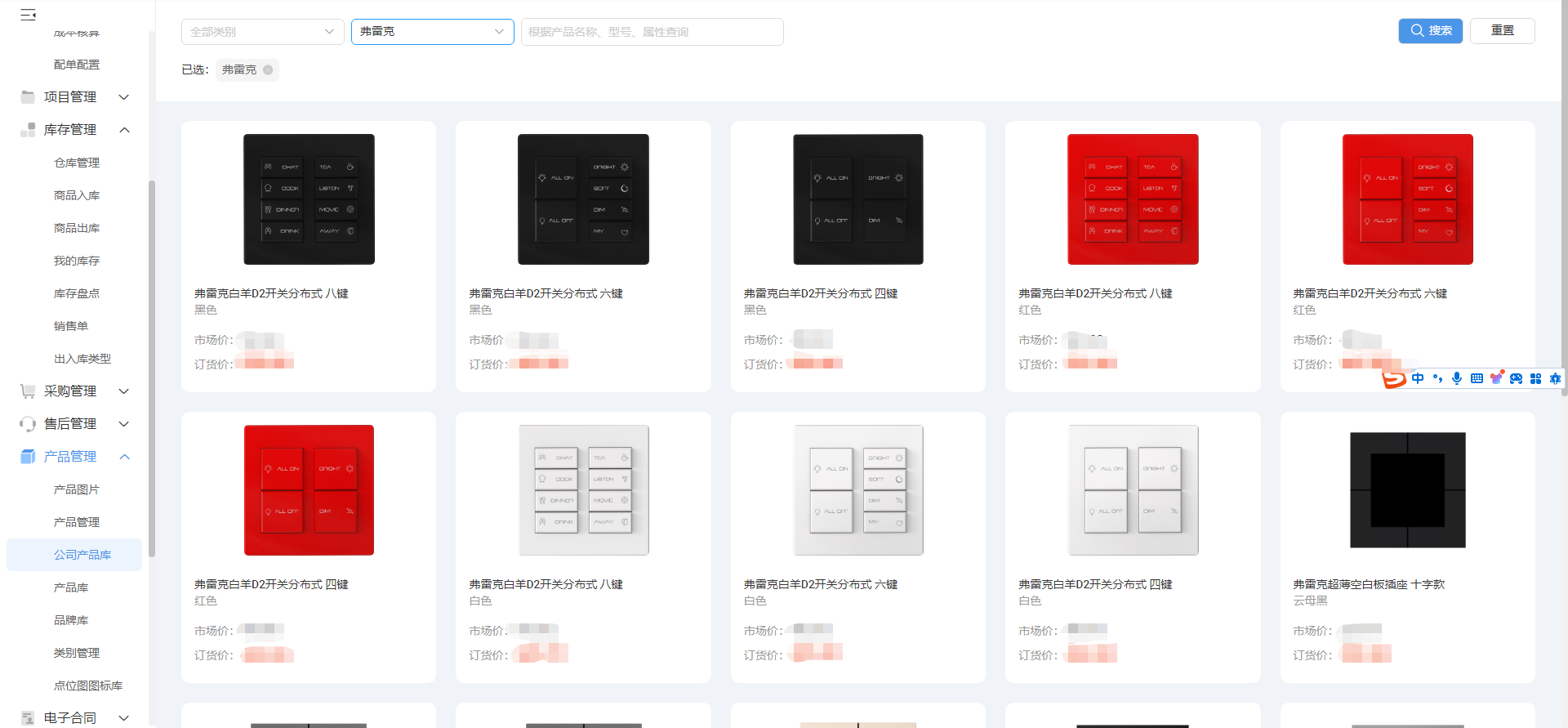Open the black 八键 switch product image

coord(309,199)
